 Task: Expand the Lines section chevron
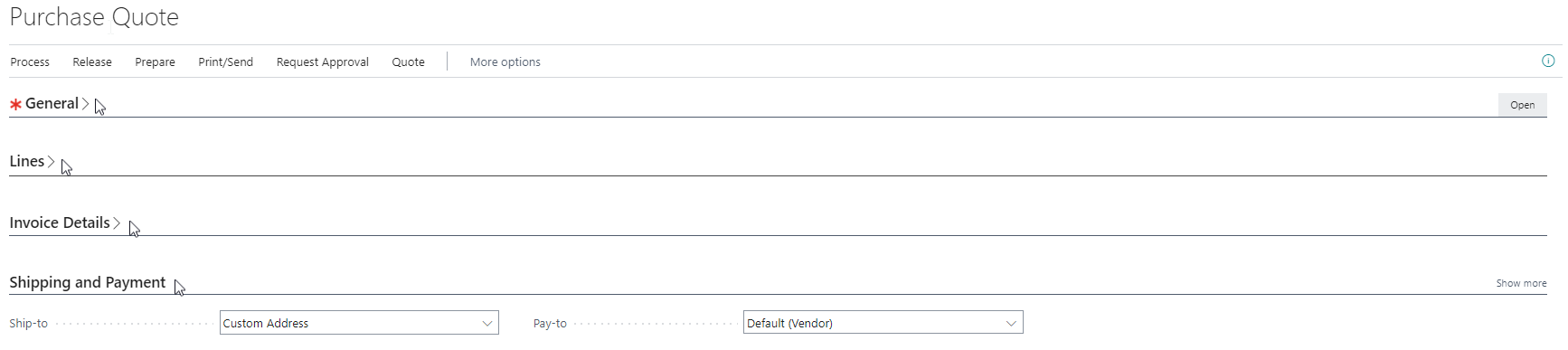pyautogui.click(x=52, y=162)
